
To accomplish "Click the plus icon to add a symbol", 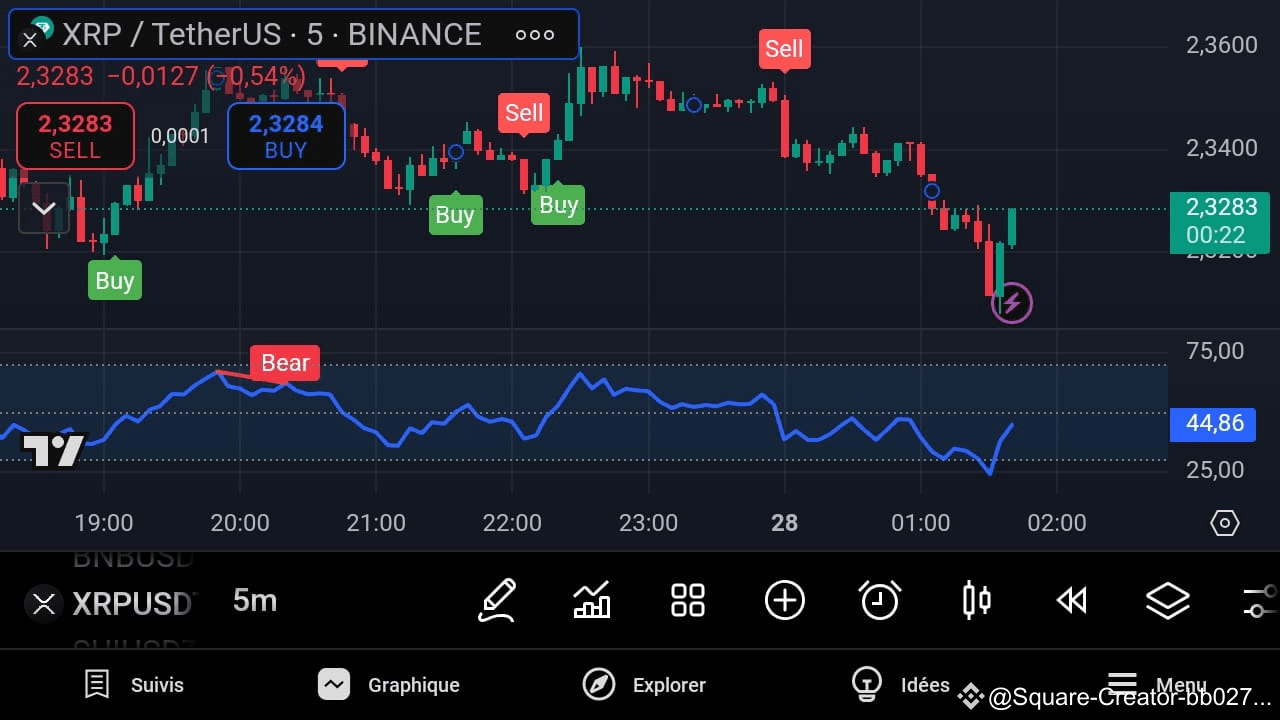I will 784,600.
